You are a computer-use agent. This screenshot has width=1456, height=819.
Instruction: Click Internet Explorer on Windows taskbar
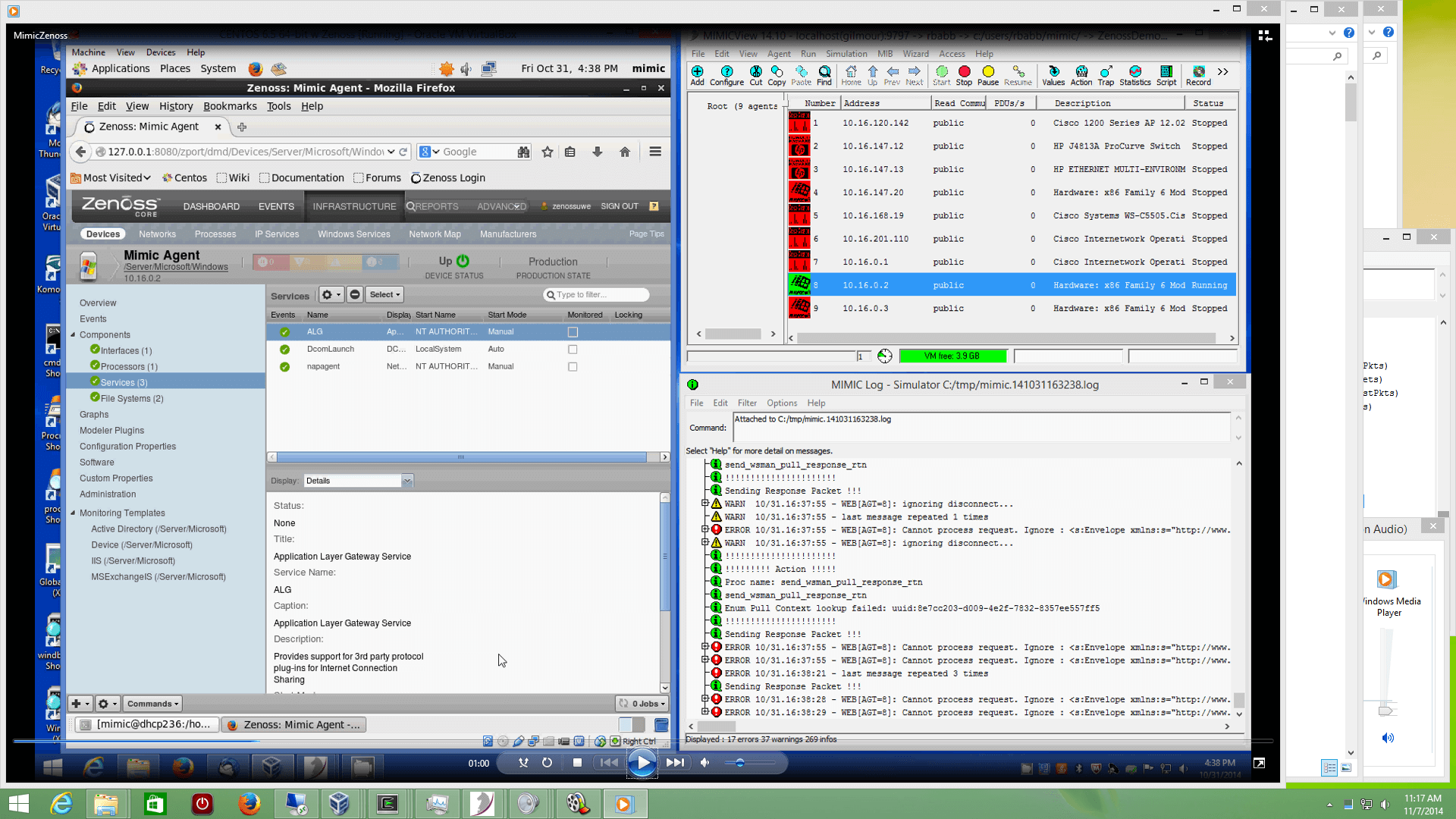coord(61,803)
